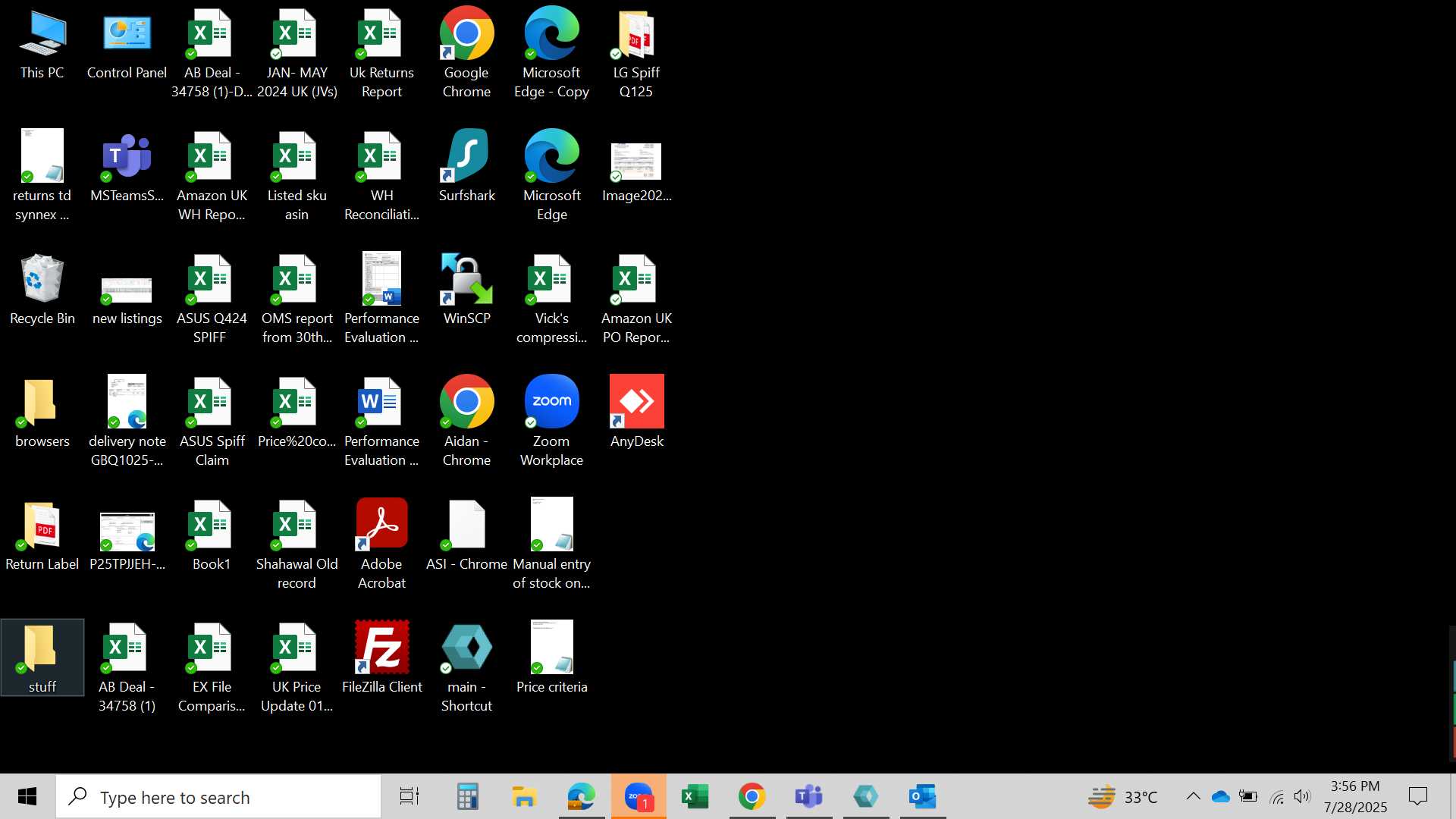The height and width of the screenshot is (819, 1456).
Task: Select the MSTeamsS... desktop icon
Action: click(x=127, y=167)
